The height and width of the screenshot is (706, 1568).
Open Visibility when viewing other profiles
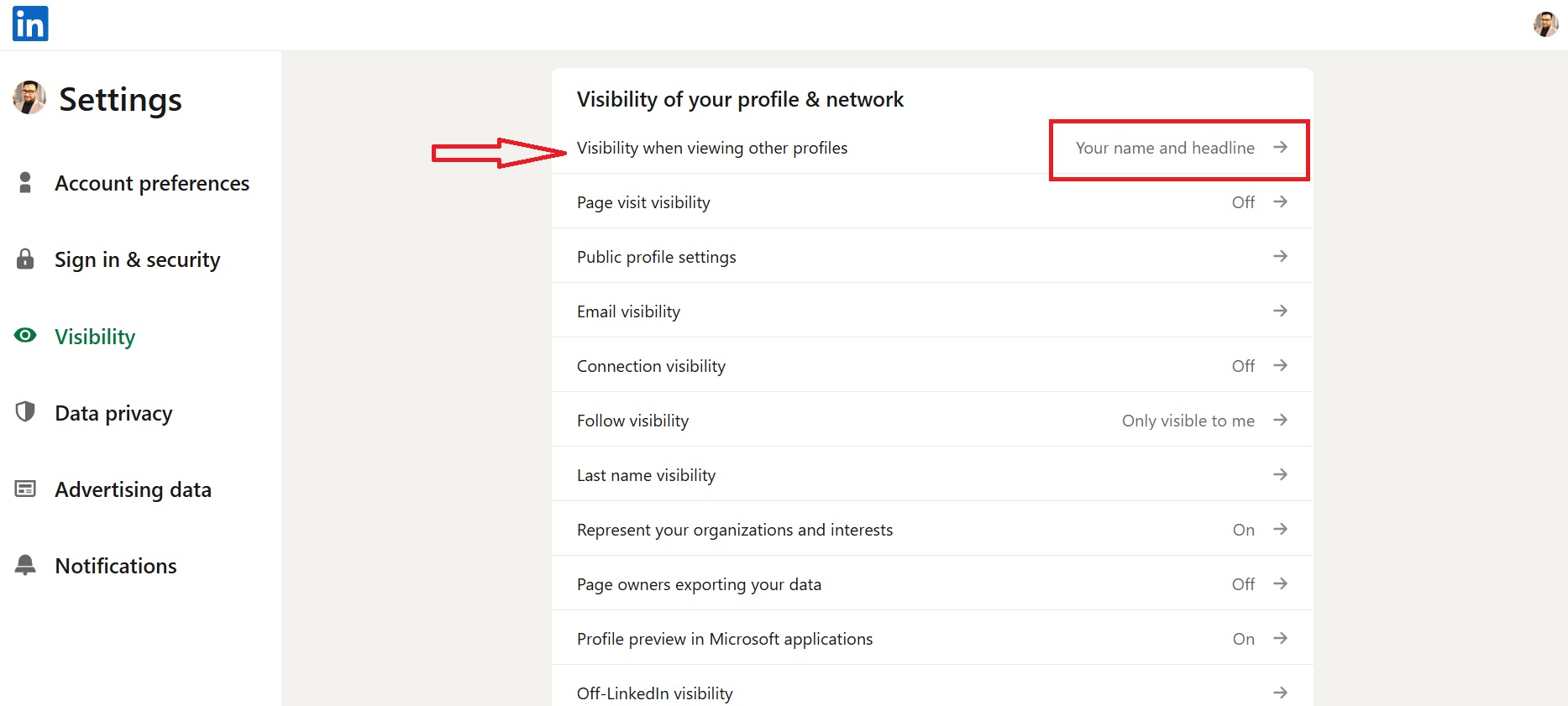point(932,148)
